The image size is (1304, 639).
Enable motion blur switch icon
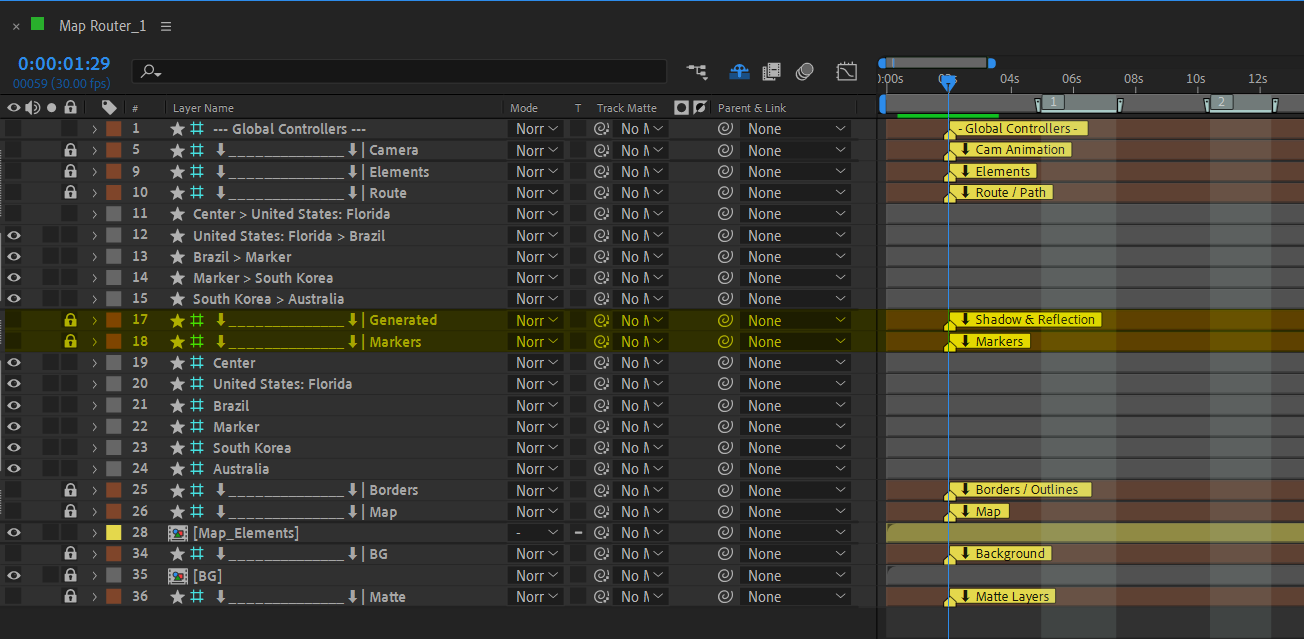(805, 72)
